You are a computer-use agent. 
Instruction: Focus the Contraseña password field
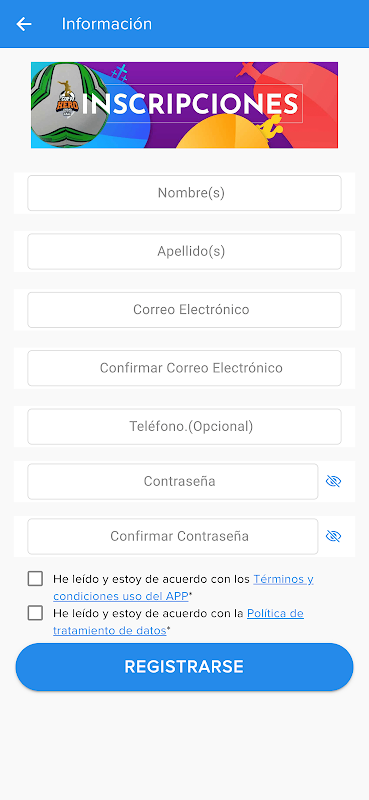click(173, 481)
